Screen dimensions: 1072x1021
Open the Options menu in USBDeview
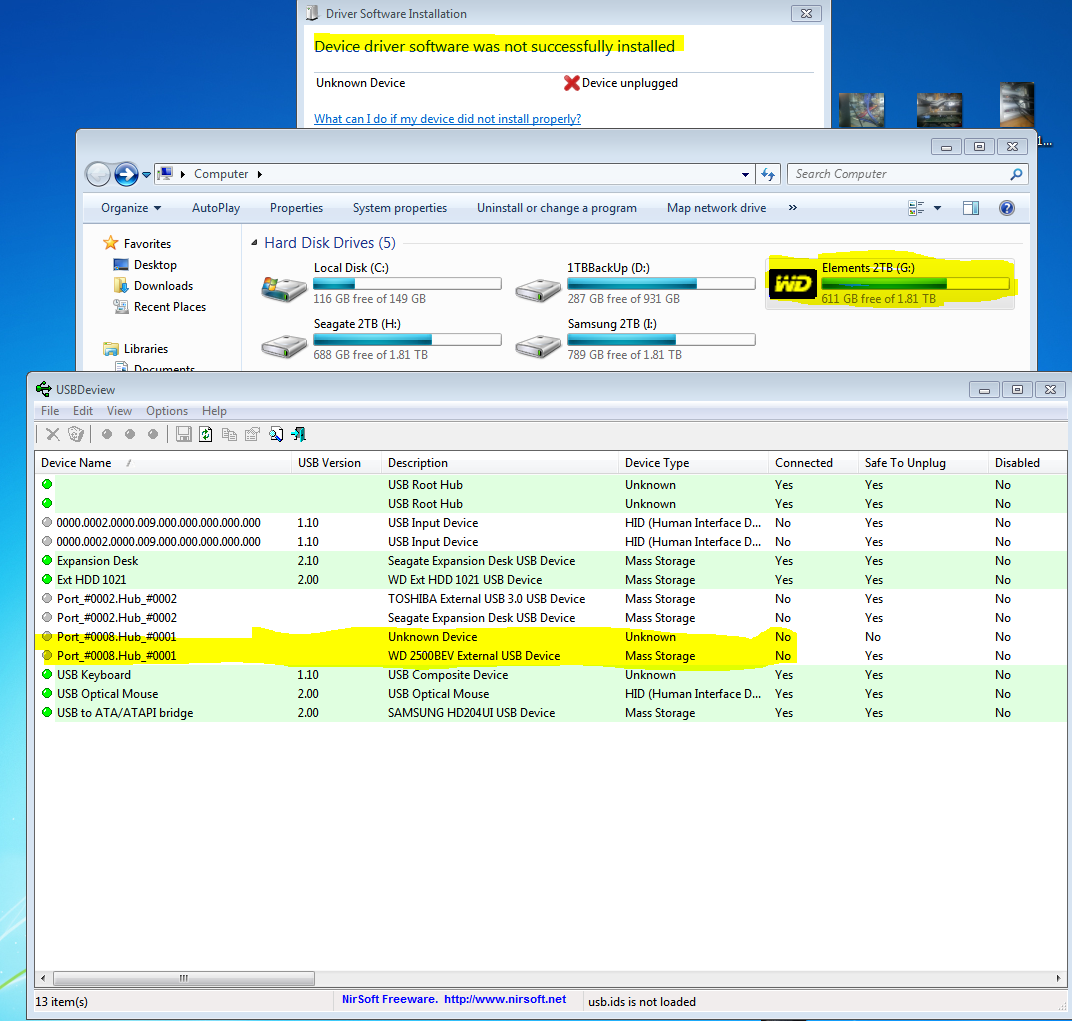pyautogui.click(x=167, y=411)
